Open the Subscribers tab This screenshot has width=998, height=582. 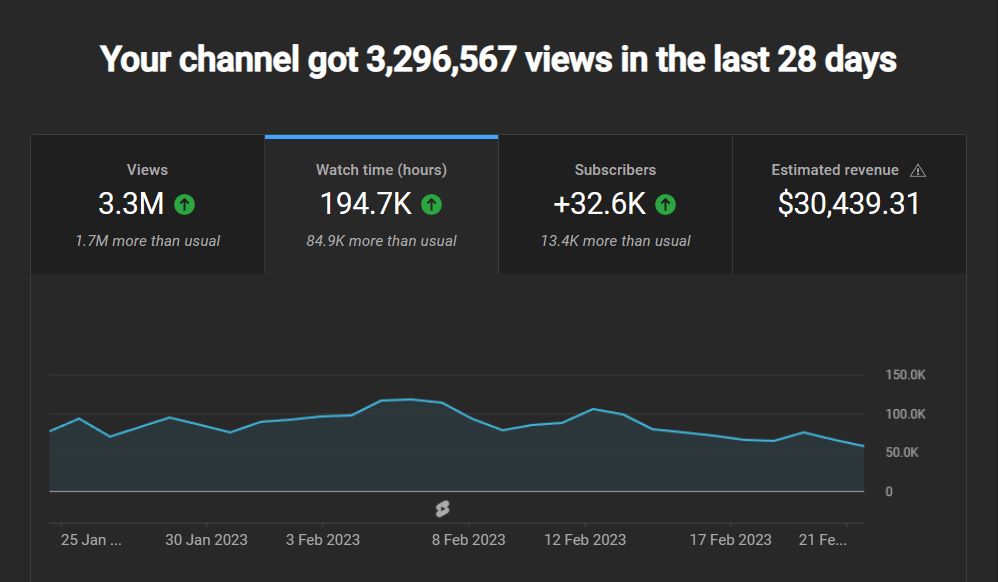click(x=615, y=170)
